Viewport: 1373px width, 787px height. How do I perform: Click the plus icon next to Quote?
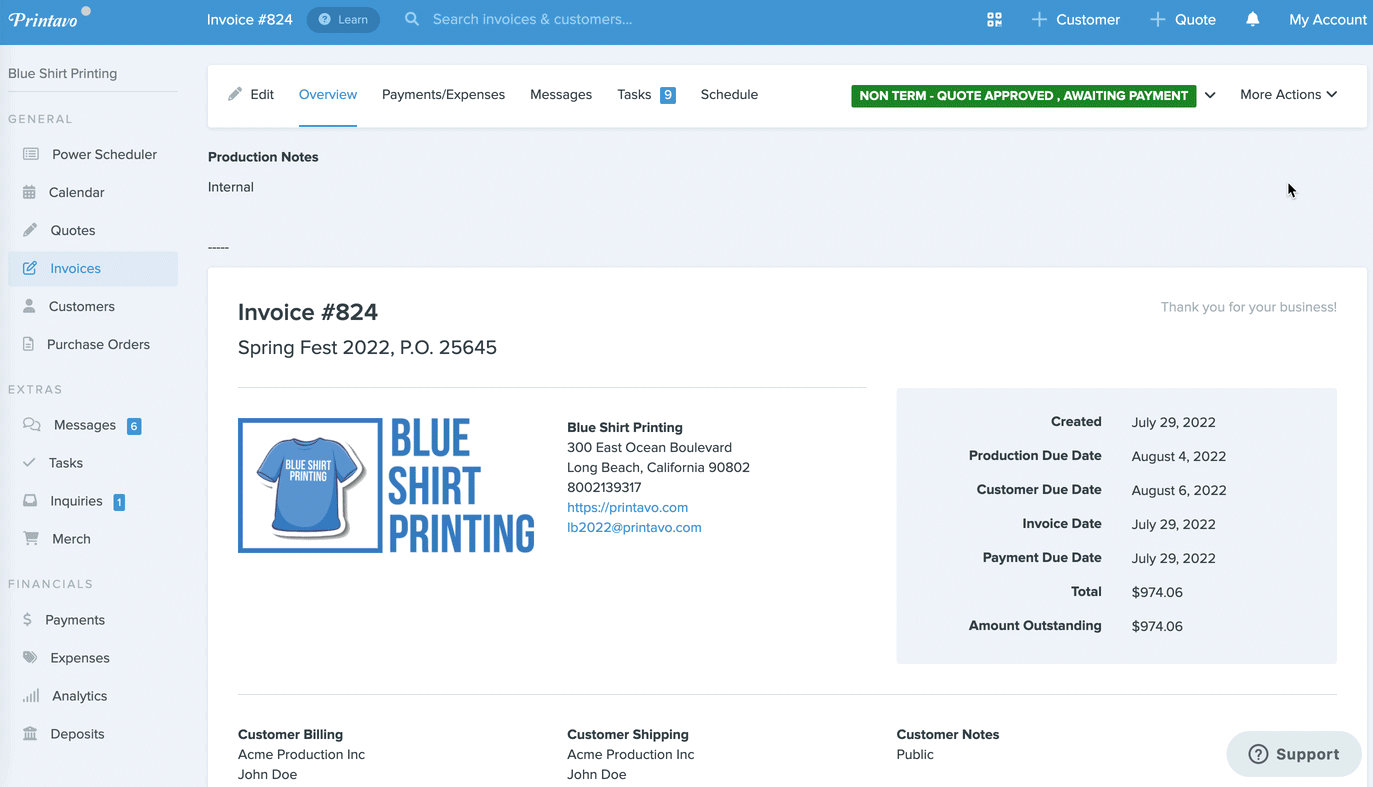[1158, 19]
